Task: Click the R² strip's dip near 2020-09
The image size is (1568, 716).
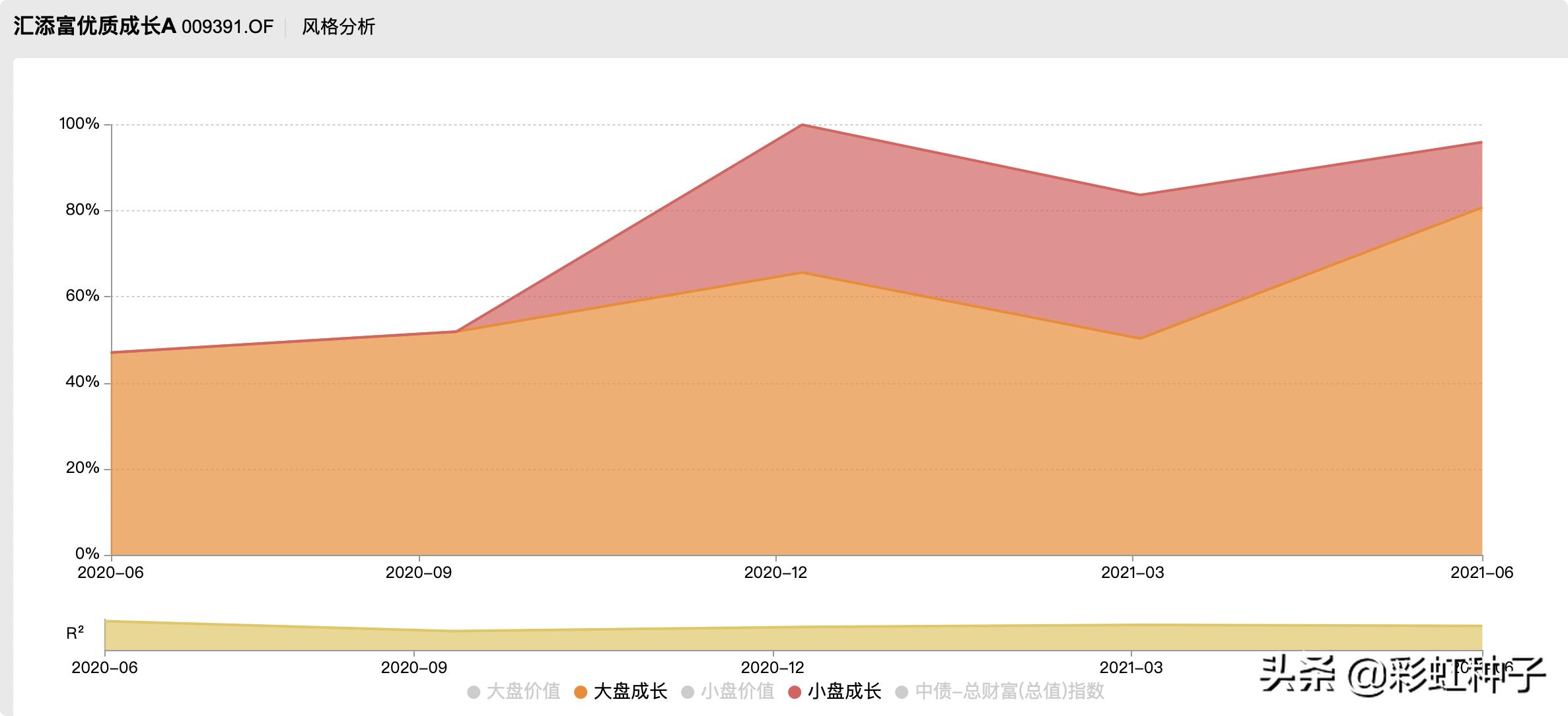Action: pos(454,631)
